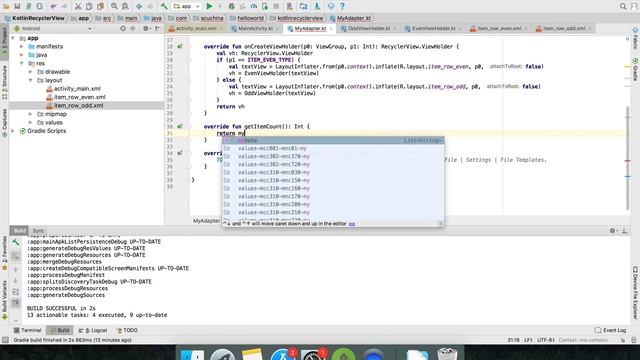
Task: Open activity_main.xml in project tree
Action: pos(77,89)
